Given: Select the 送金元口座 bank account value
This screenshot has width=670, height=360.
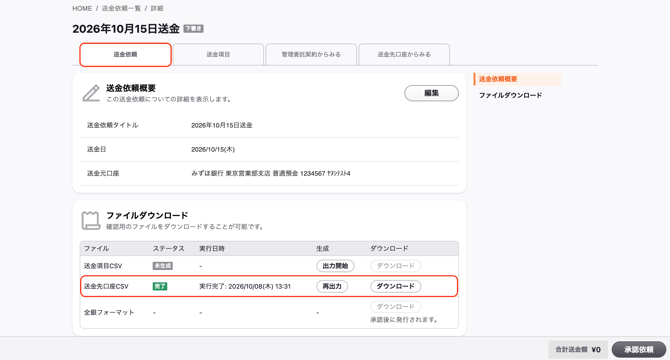Looking at the screenshot, I should [x=270, y=173].
